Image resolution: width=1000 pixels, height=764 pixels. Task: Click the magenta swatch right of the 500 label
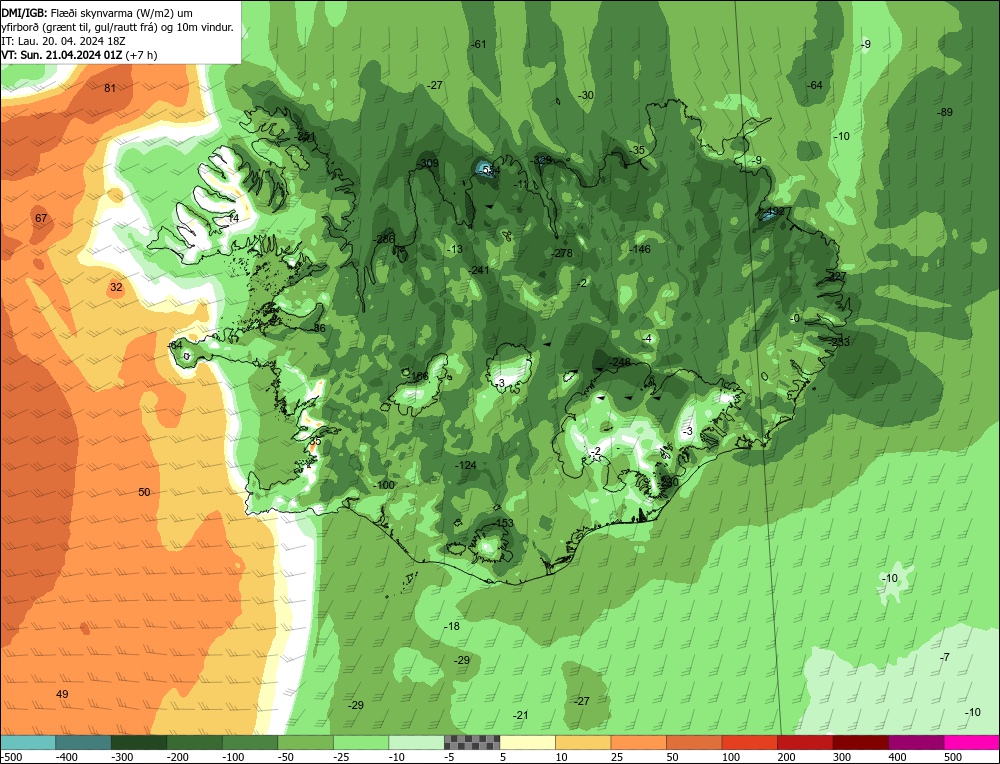click(x=972, y=743)
